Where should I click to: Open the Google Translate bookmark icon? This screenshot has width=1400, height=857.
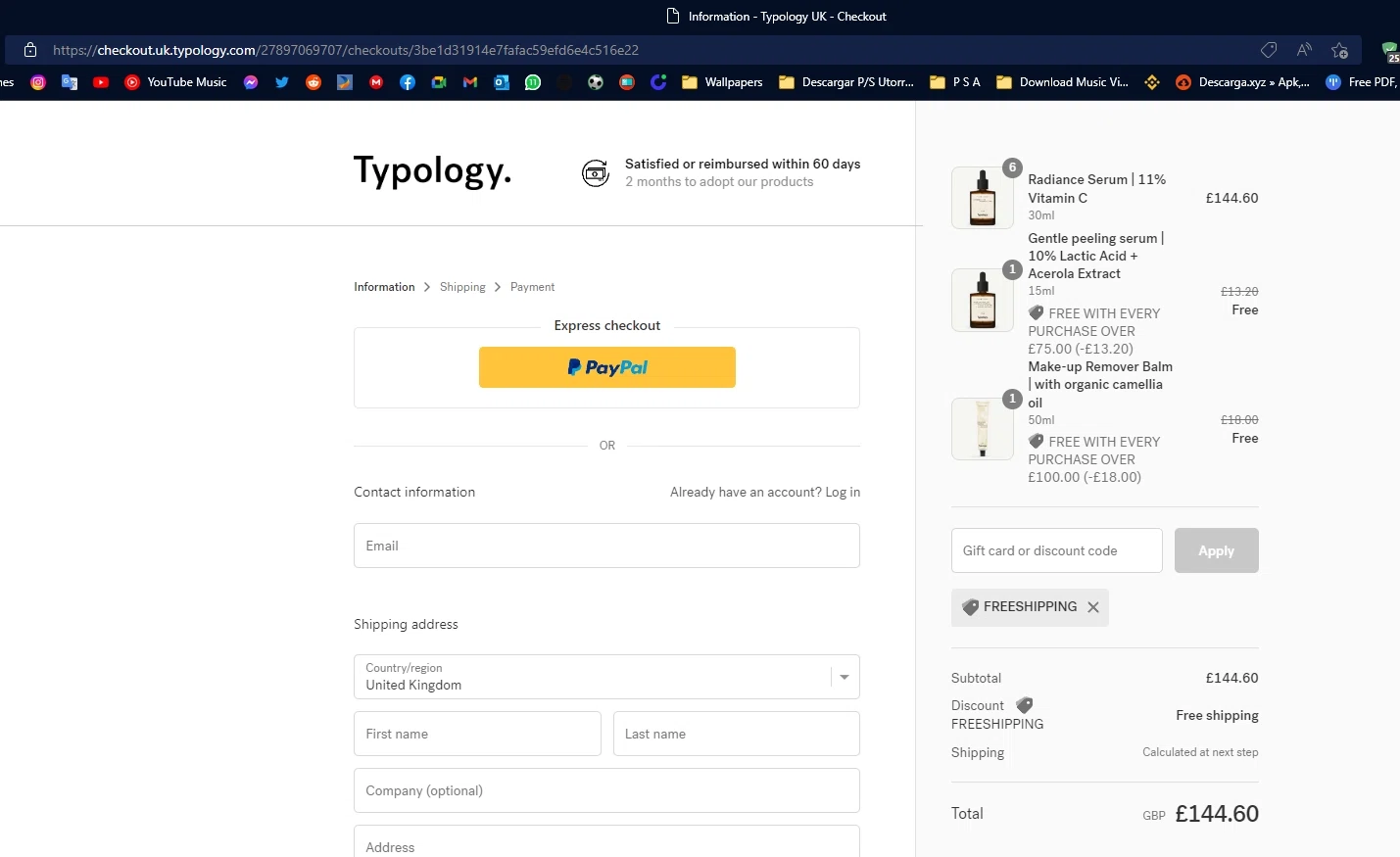point(70,82)
